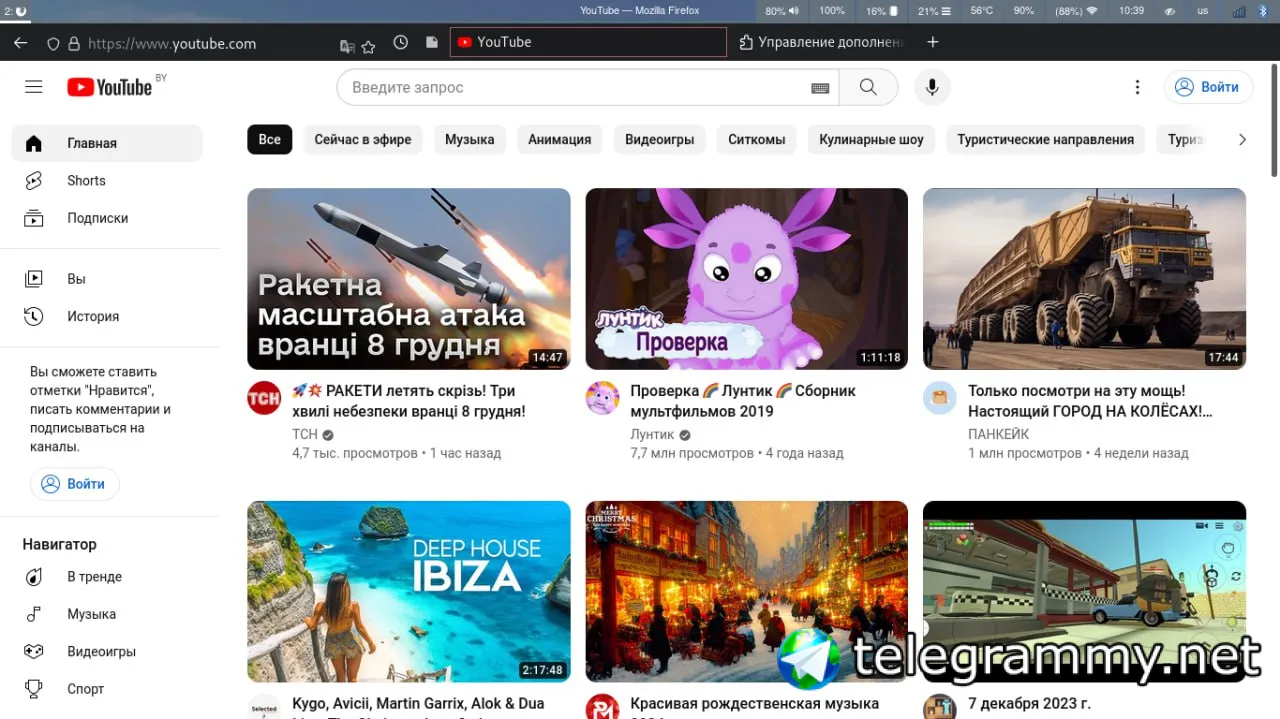The image size is (1280, 719).
Task: Open the ТСН channel name link
Action: 305,434
